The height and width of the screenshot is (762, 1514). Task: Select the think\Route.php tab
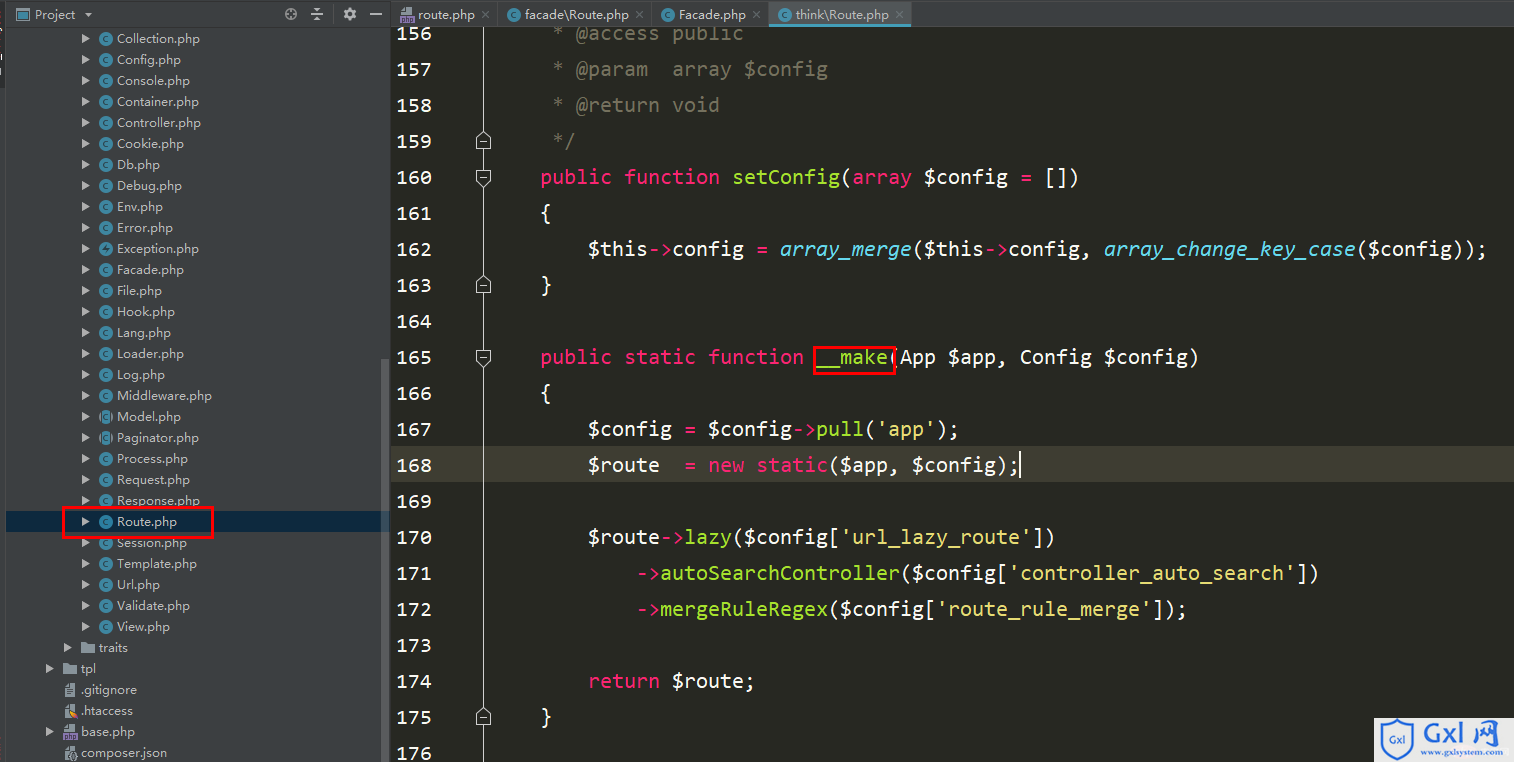(x=842, y=14)
